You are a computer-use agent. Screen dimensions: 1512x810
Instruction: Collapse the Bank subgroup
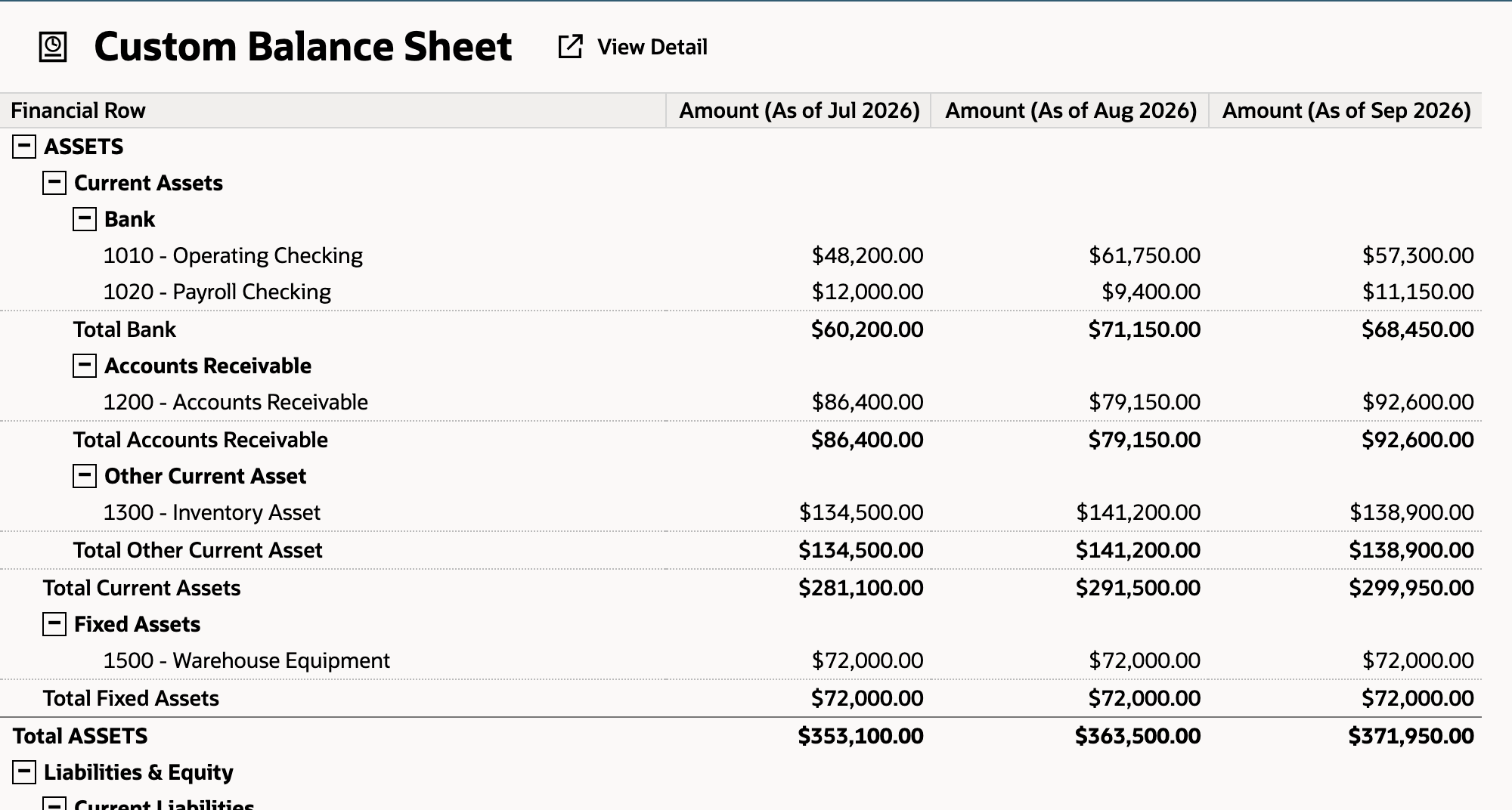[x=85, y=219]
